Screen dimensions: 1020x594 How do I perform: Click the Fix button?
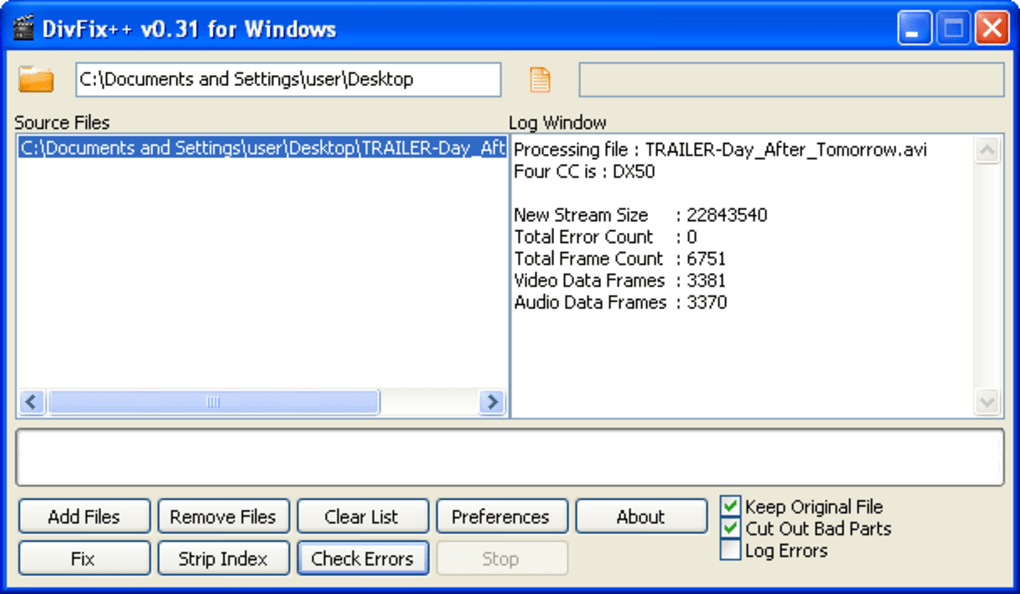[85, 558]
